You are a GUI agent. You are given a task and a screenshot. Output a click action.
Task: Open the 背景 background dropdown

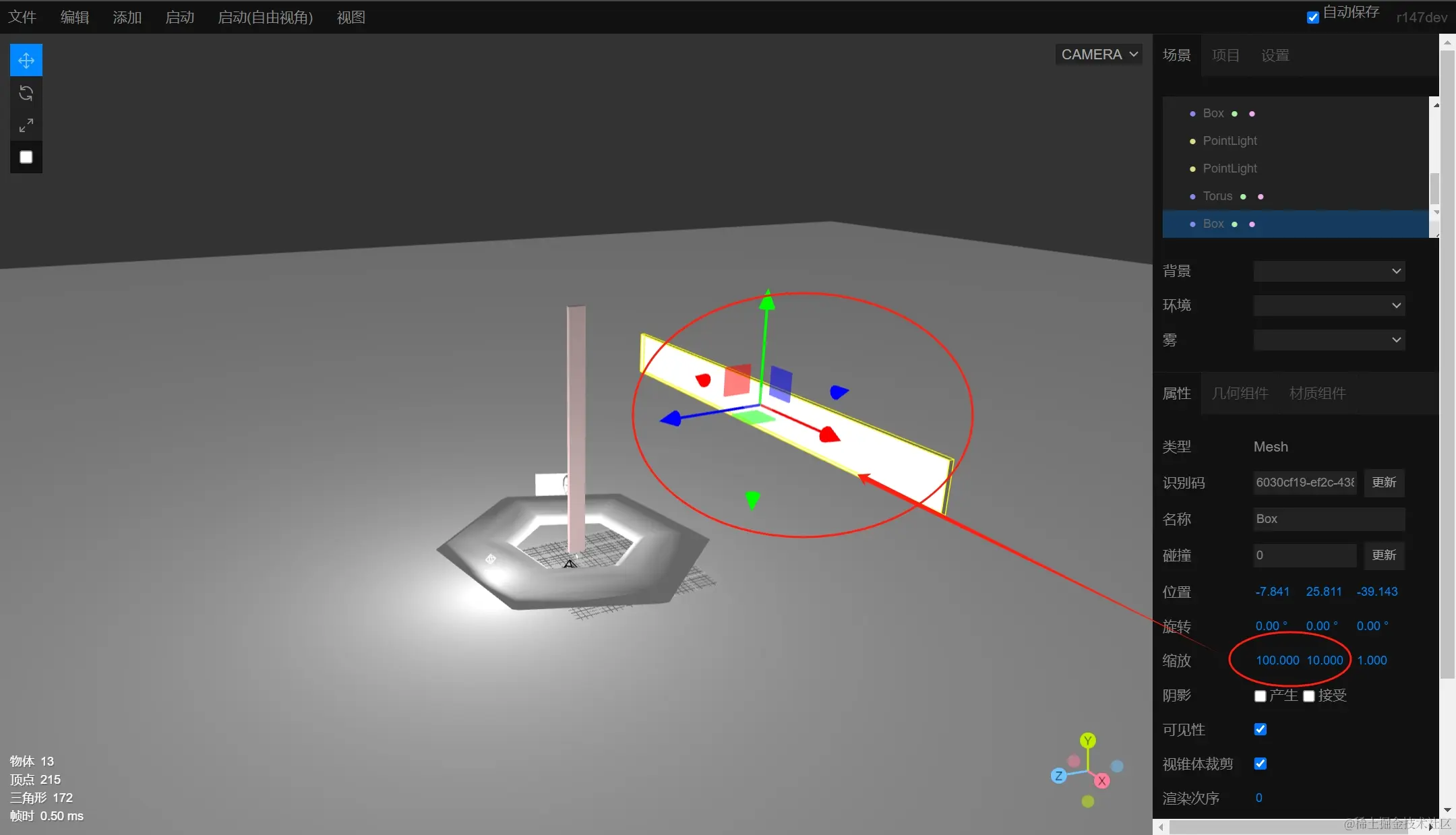[1329, 272]
